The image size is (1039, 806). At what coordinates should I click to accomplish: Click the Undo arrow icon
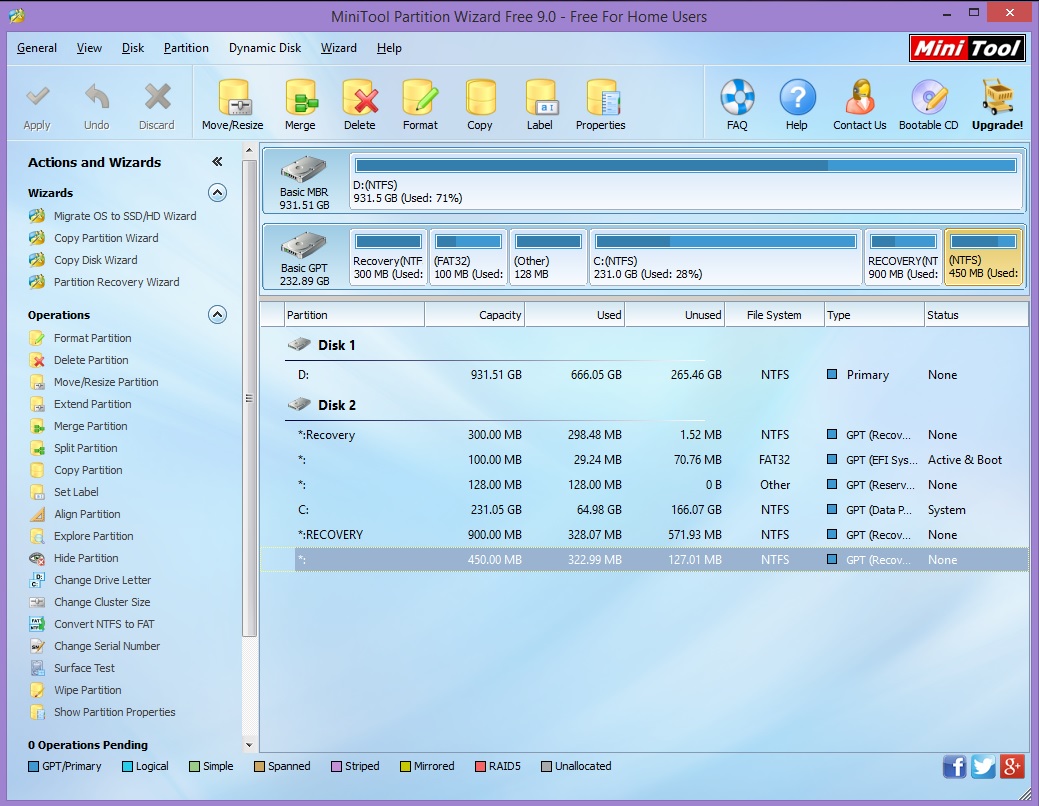(x=97, y=107)
